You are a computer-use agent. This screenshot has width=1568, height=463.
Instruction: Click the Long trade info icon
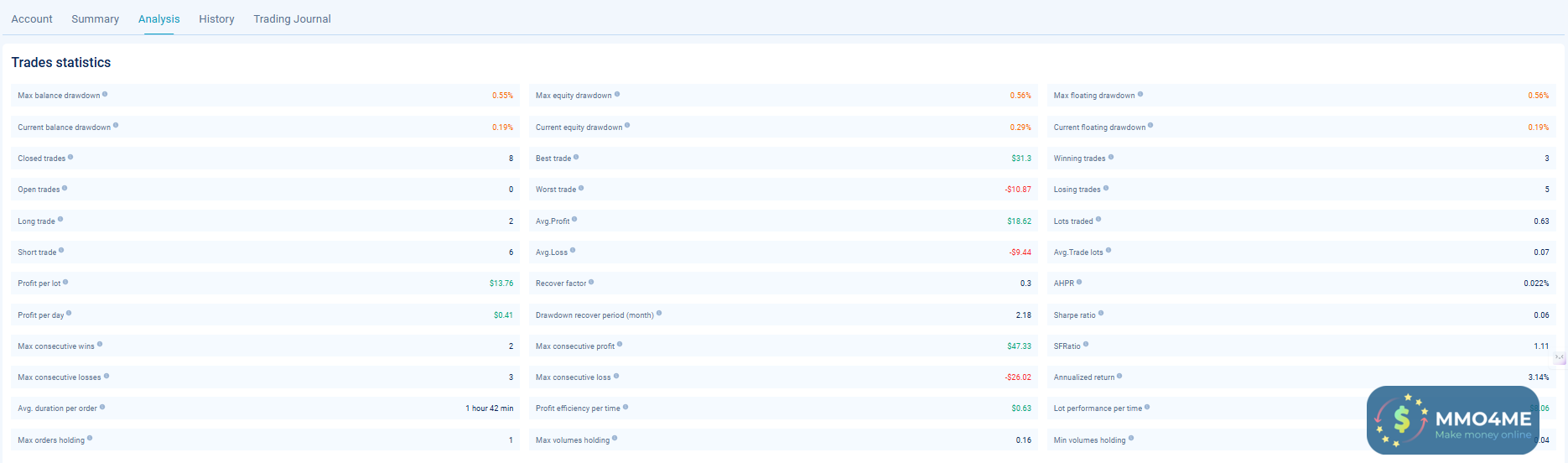(x=60, y=220)
